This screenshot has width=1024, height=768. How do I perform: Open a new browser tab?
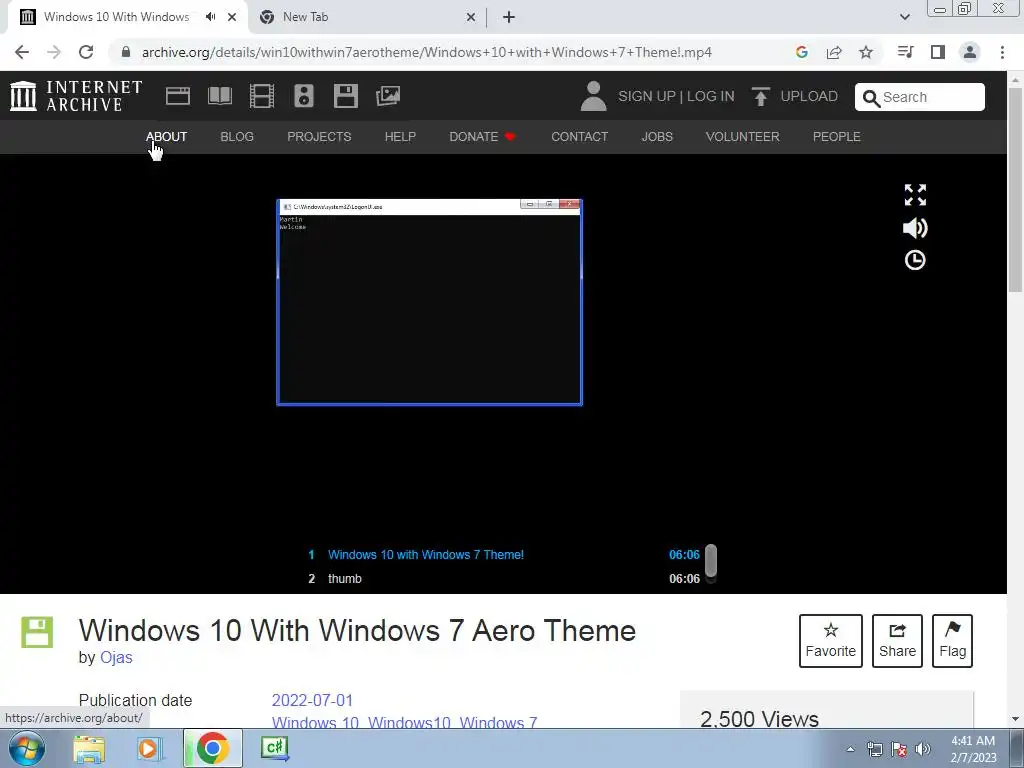[509, 17]
